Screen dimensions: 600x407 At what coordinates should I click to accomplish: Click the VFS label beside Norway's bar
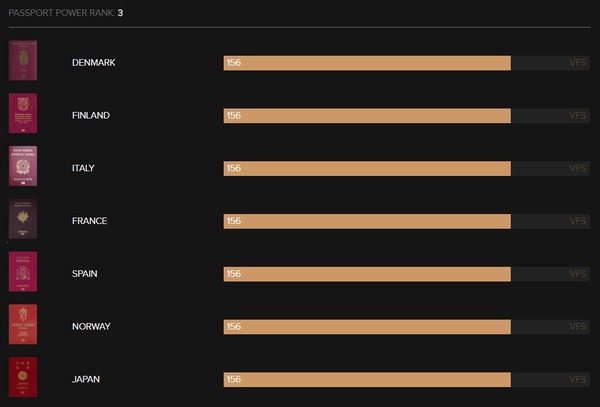(577, 327)
